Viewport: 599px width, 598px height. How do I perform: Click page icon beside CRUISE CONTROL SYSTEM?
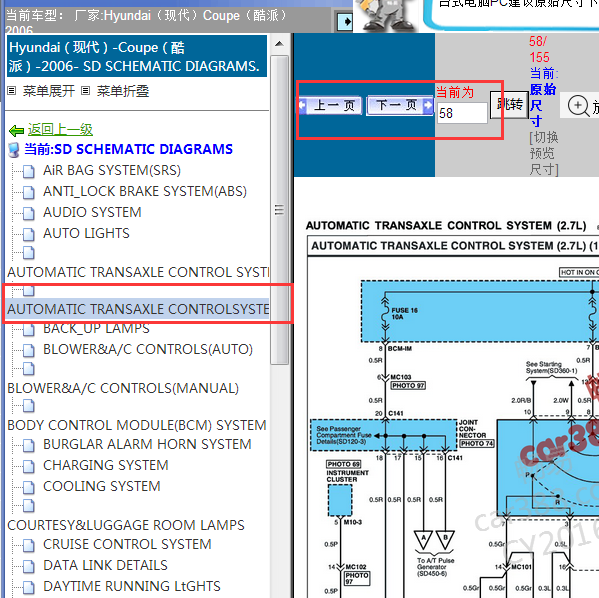pyautogui.click(x=29, y=545)
